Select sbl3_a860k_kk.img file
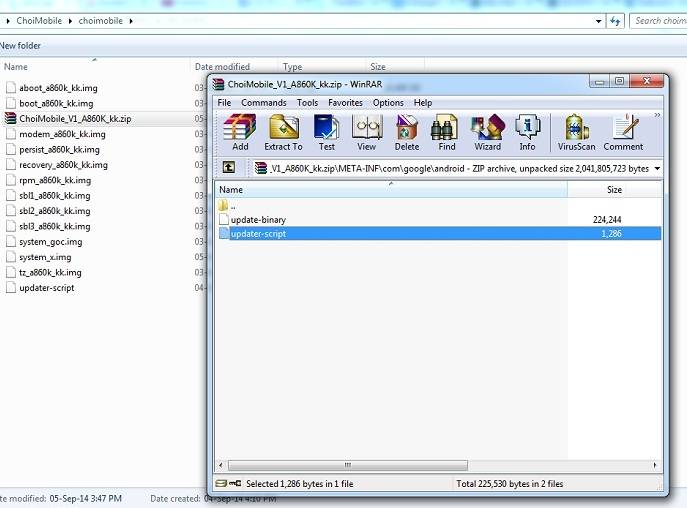Image resolution: width=687 pixels, height=508 pixels. tap(48, 226)
